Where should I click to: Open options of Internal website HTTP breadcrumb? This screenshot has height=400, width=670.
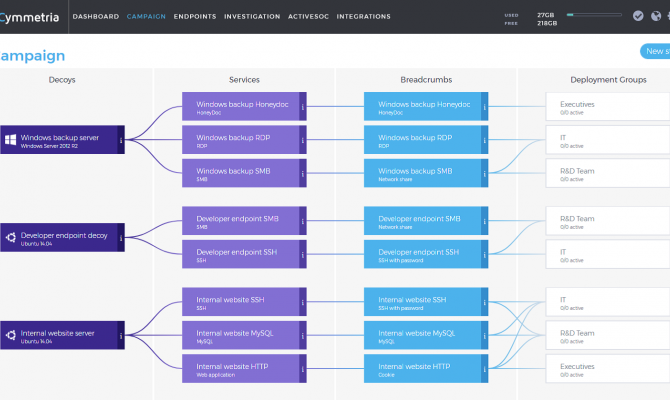(x=485, y=369)
